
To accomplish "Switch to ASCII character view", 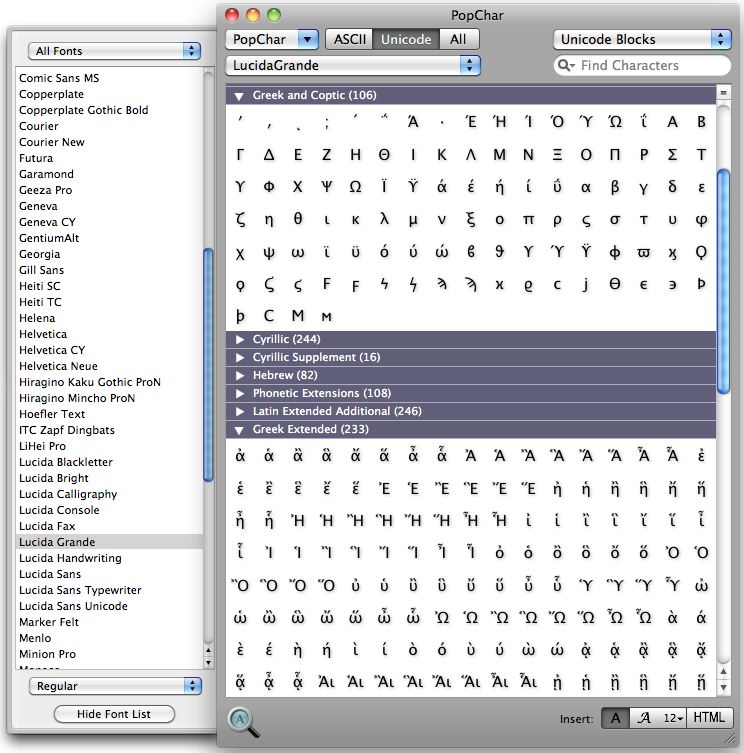I will 349,40.
